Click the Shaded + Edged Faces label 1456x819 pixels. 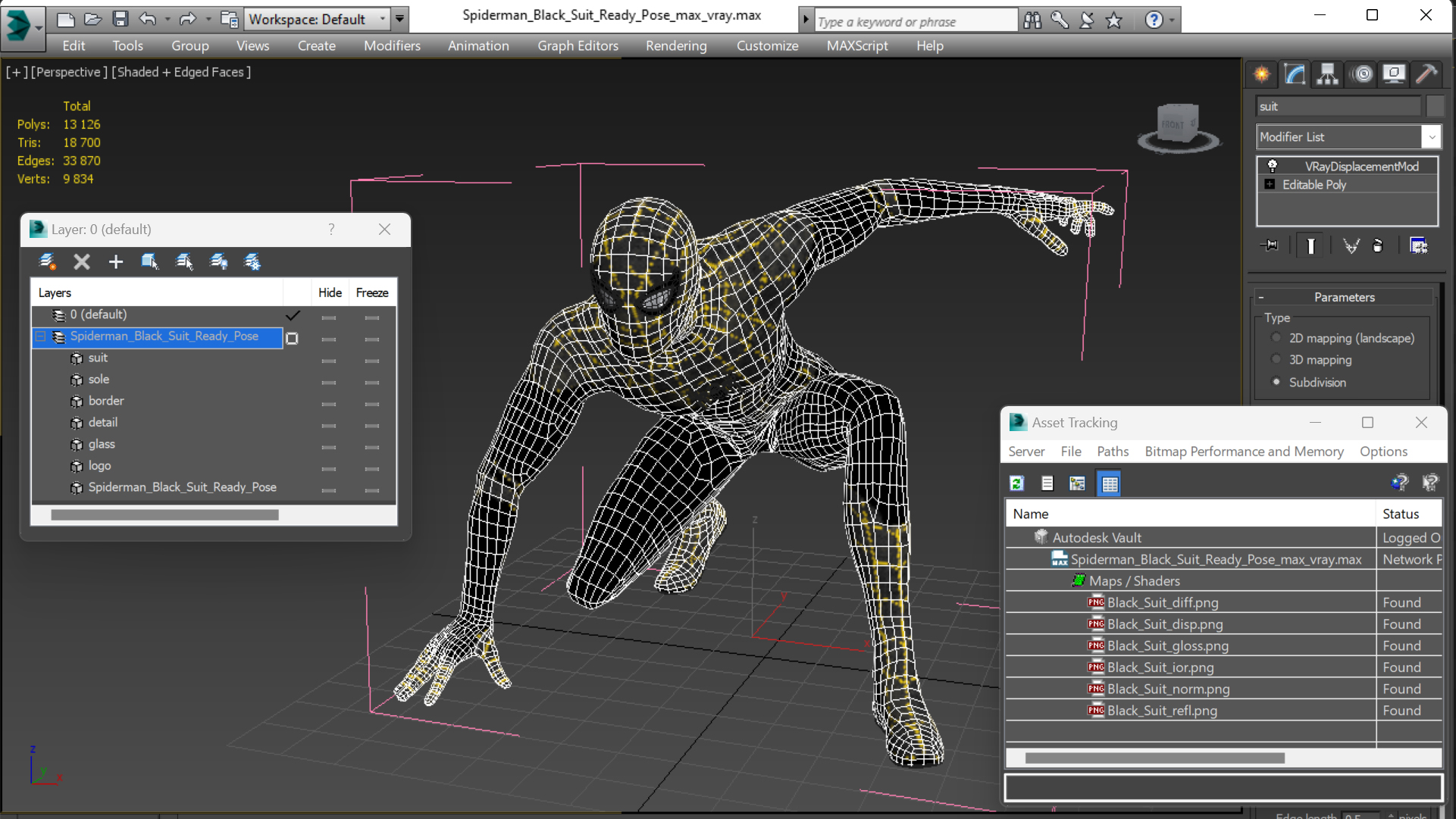point(181,72)
